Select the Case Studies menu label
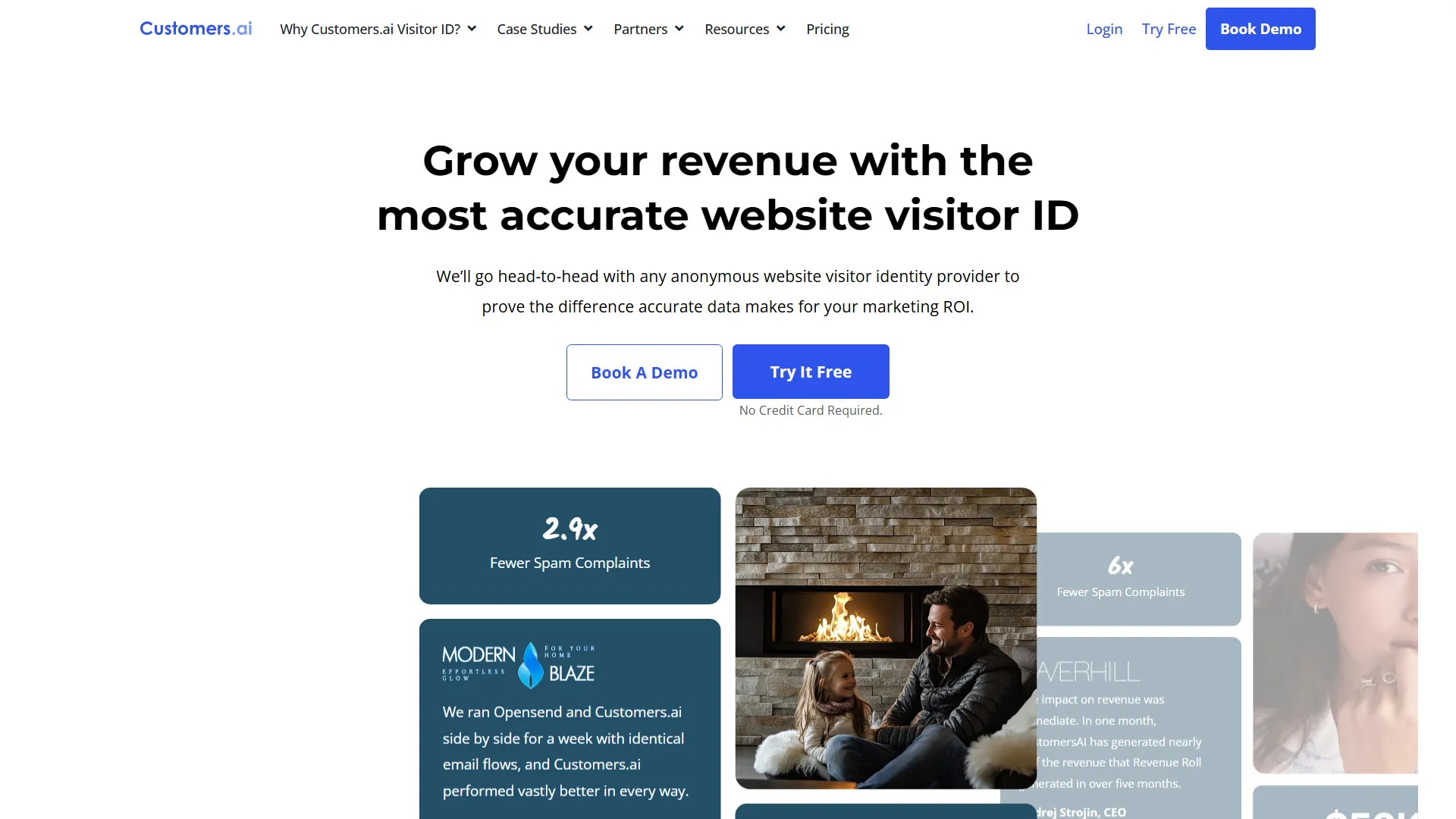 (x=537, y=29)
